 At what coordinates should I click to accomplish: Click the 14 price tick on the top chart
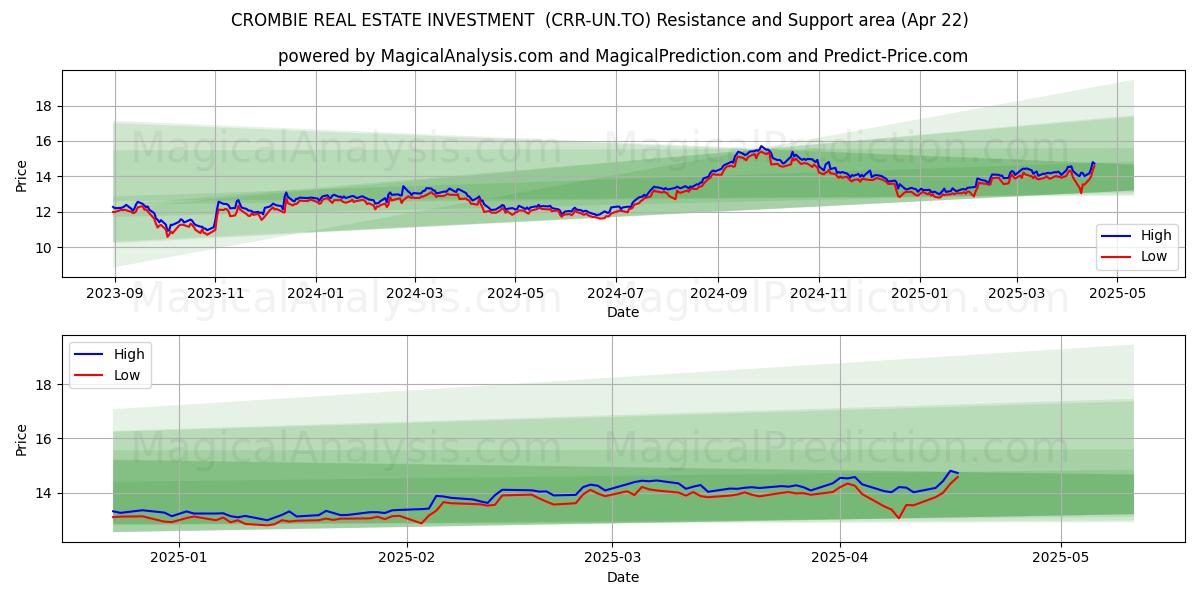click(x=46, y=177)
